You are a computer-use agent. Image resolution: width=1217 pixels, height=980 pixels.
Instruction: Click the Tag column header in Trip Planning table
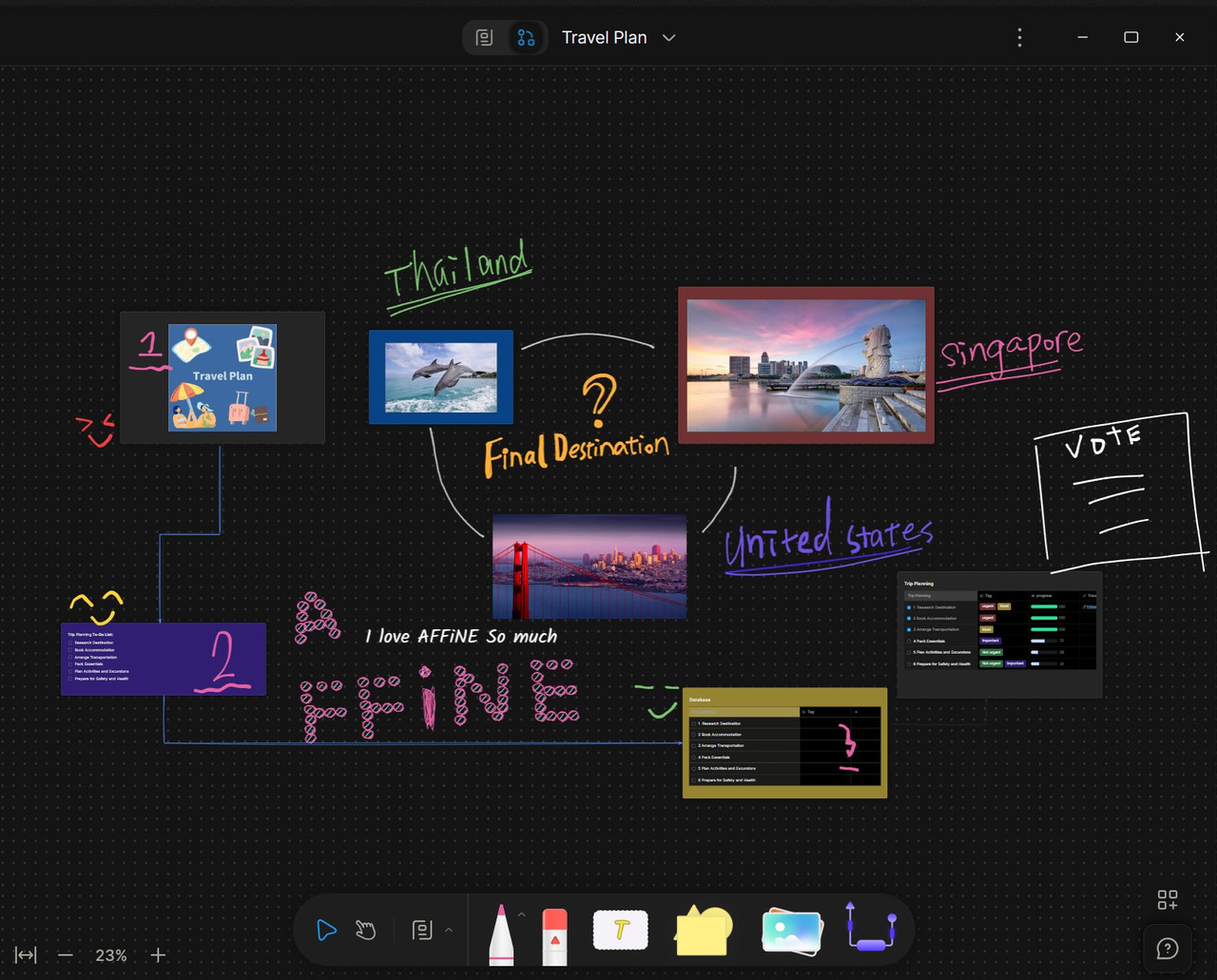pos(1002,596)
